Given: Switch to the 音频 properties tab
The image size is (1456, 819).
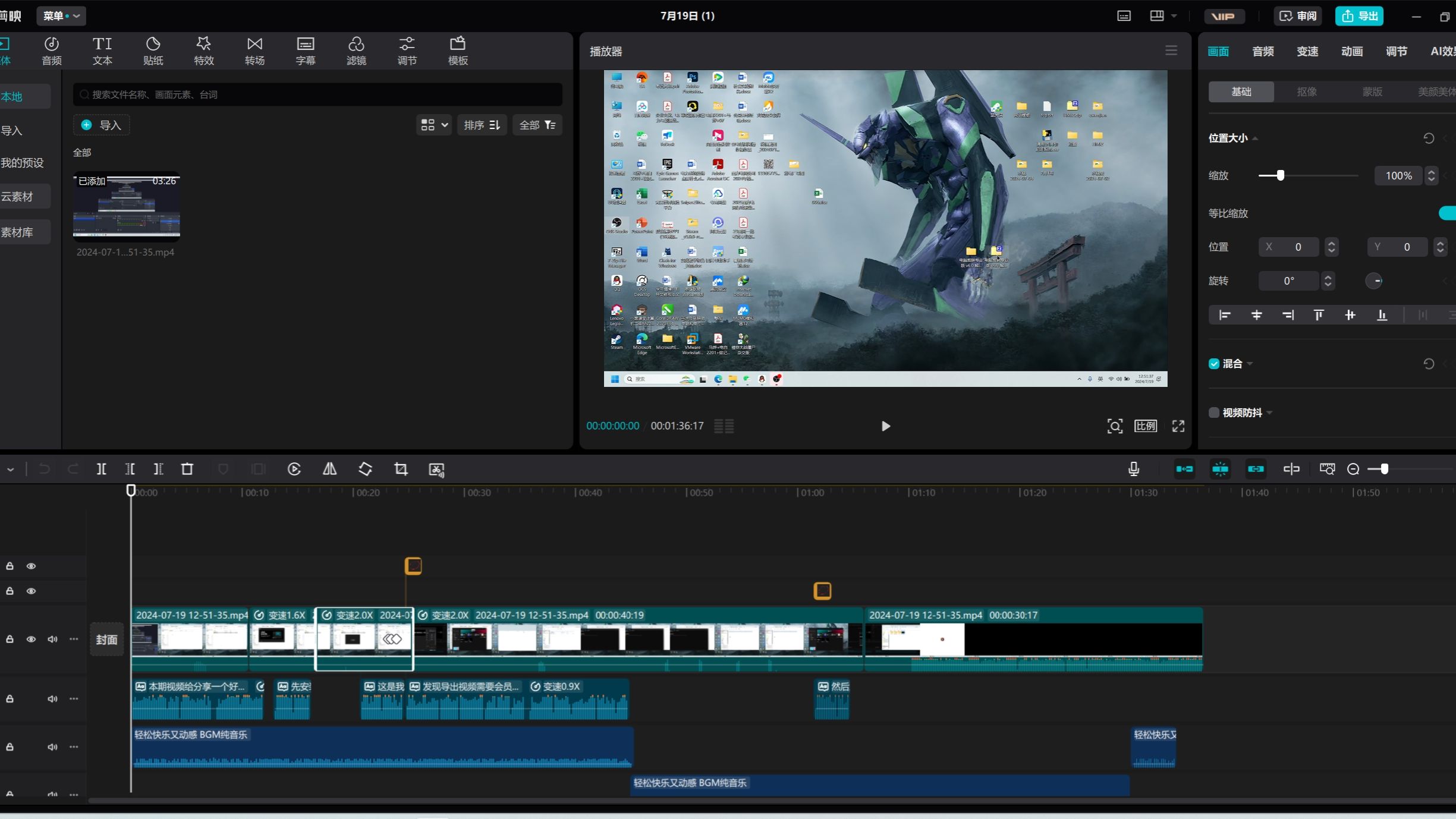Looking at the screenshot, I should 1263,51.
